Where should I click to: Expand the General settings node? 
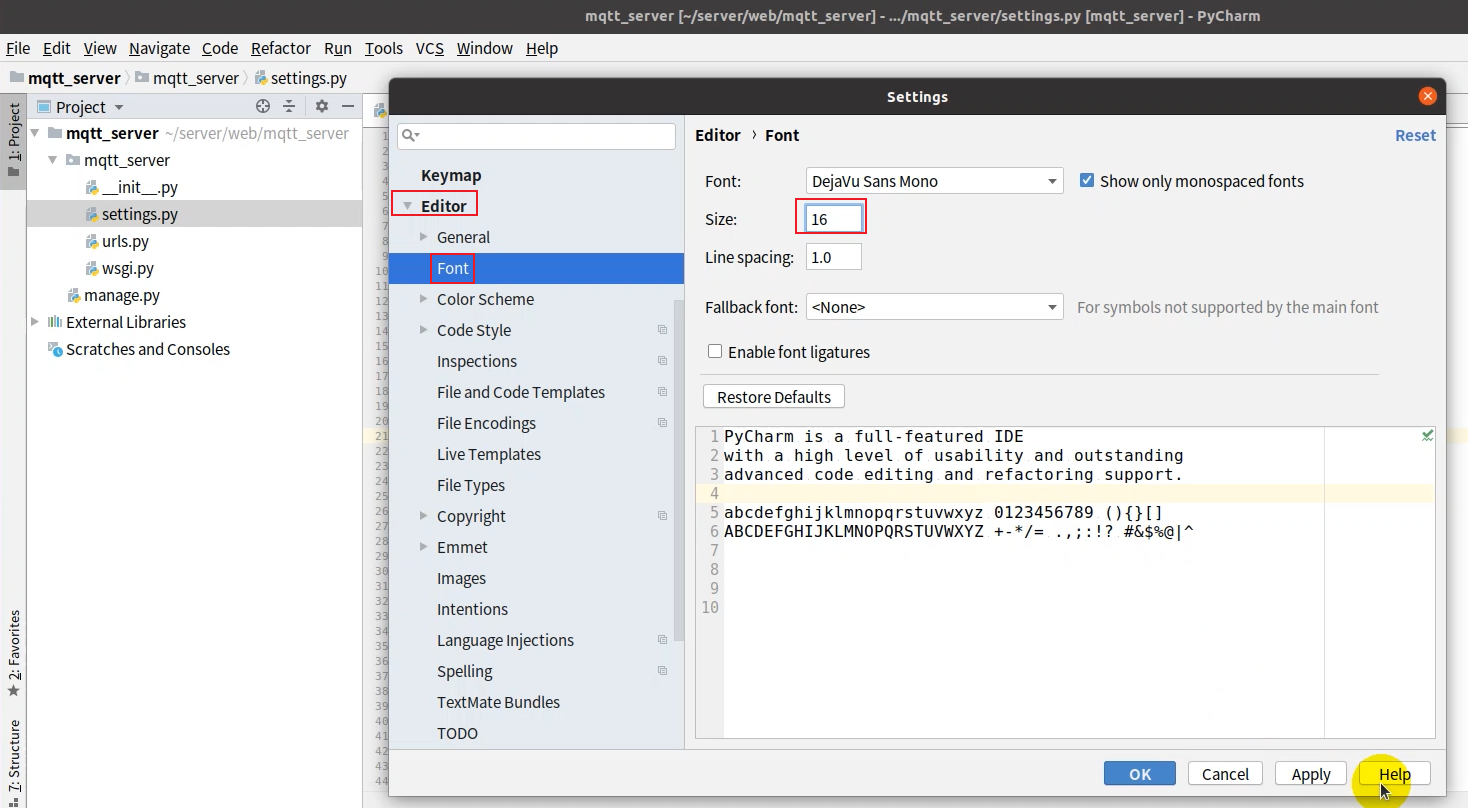[x=424, y=237]
